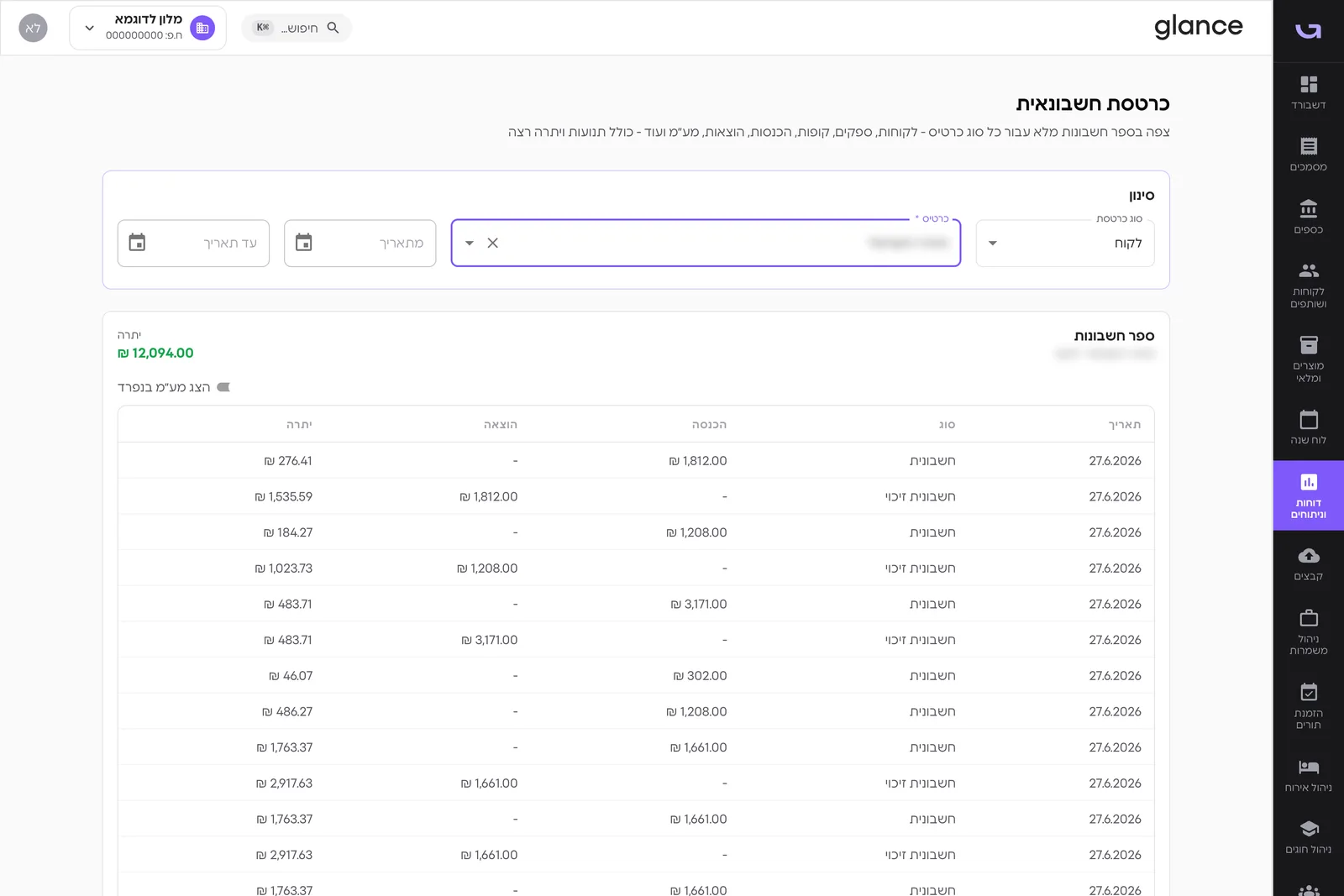Open the כספים finance sidebar item
Viewport: 1344px width, 896px height.
[x=1308, y=217]
